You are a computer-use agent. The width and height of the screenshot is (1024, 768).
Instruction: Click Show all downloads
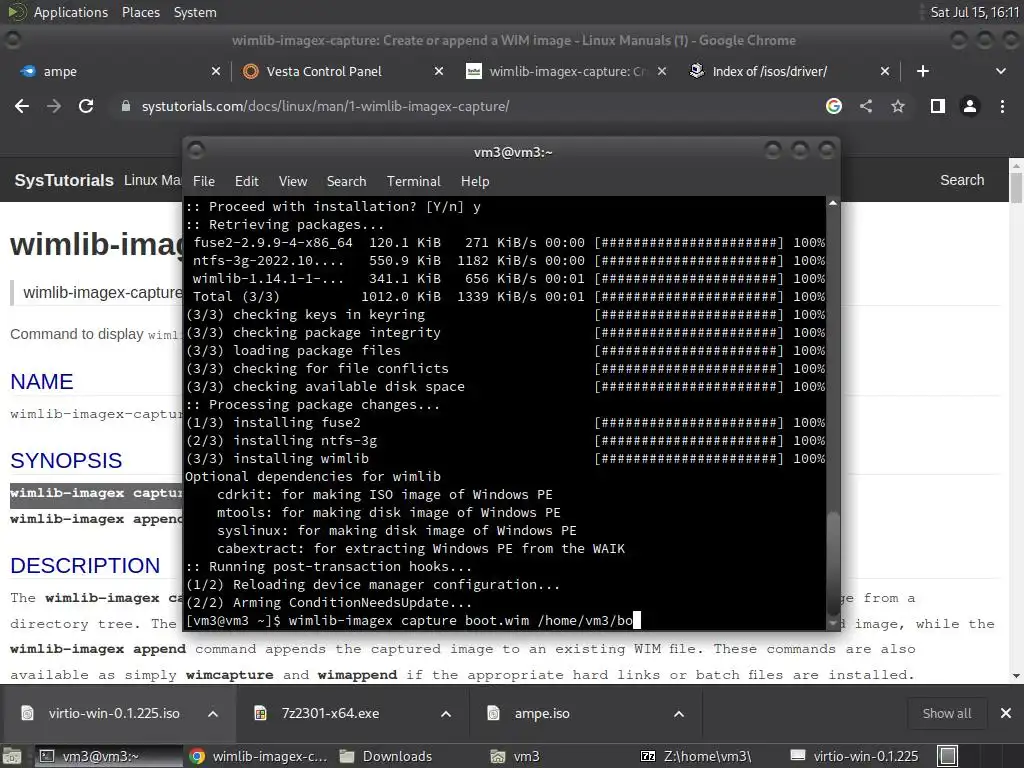(946, 714)
